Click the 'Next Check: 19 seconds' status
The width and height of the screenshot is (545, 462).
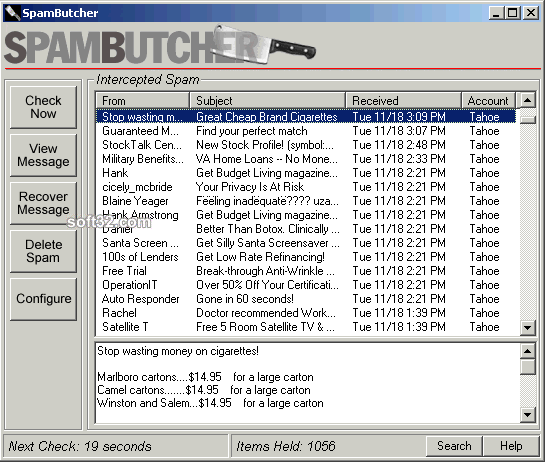[80, 446]
